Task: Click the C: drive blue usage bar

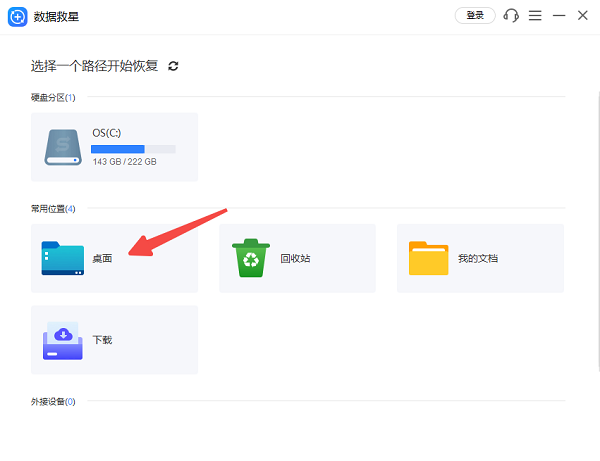Action: [133, 149]
